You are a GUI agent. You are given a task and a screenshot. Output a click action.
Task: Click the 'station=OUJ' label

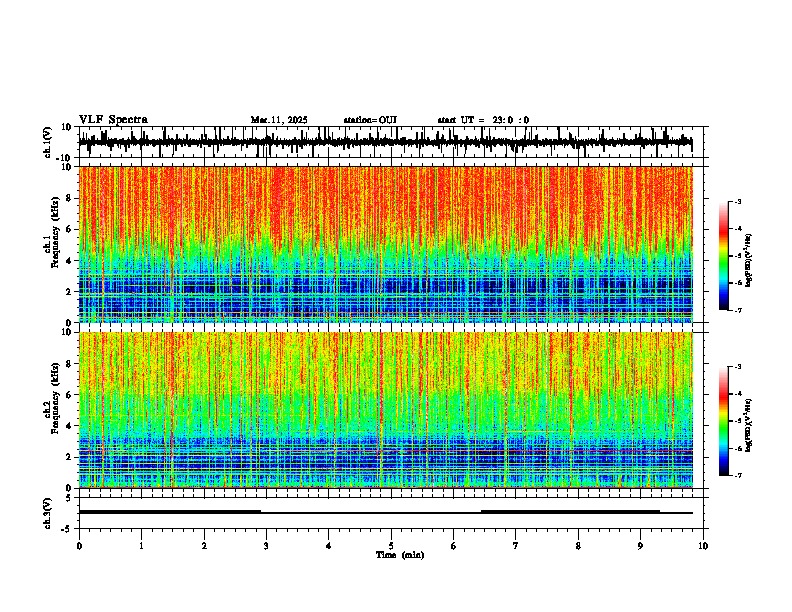370,120
